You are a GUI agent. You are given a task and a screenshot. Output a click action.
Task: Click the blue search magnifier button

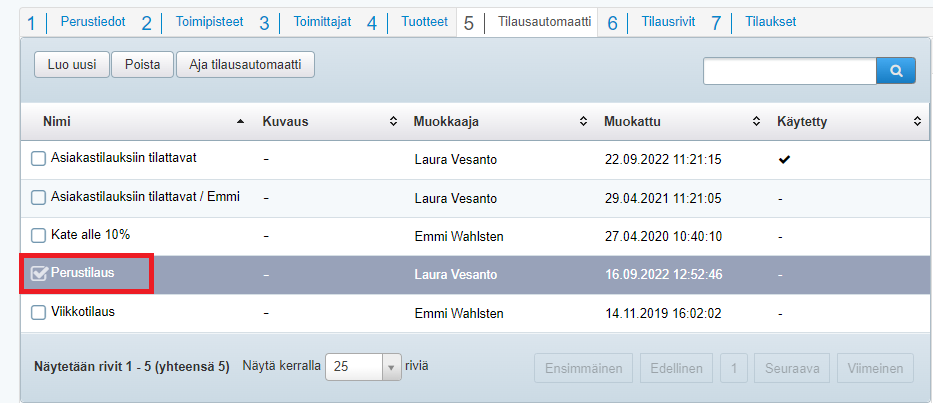[896, 70]
